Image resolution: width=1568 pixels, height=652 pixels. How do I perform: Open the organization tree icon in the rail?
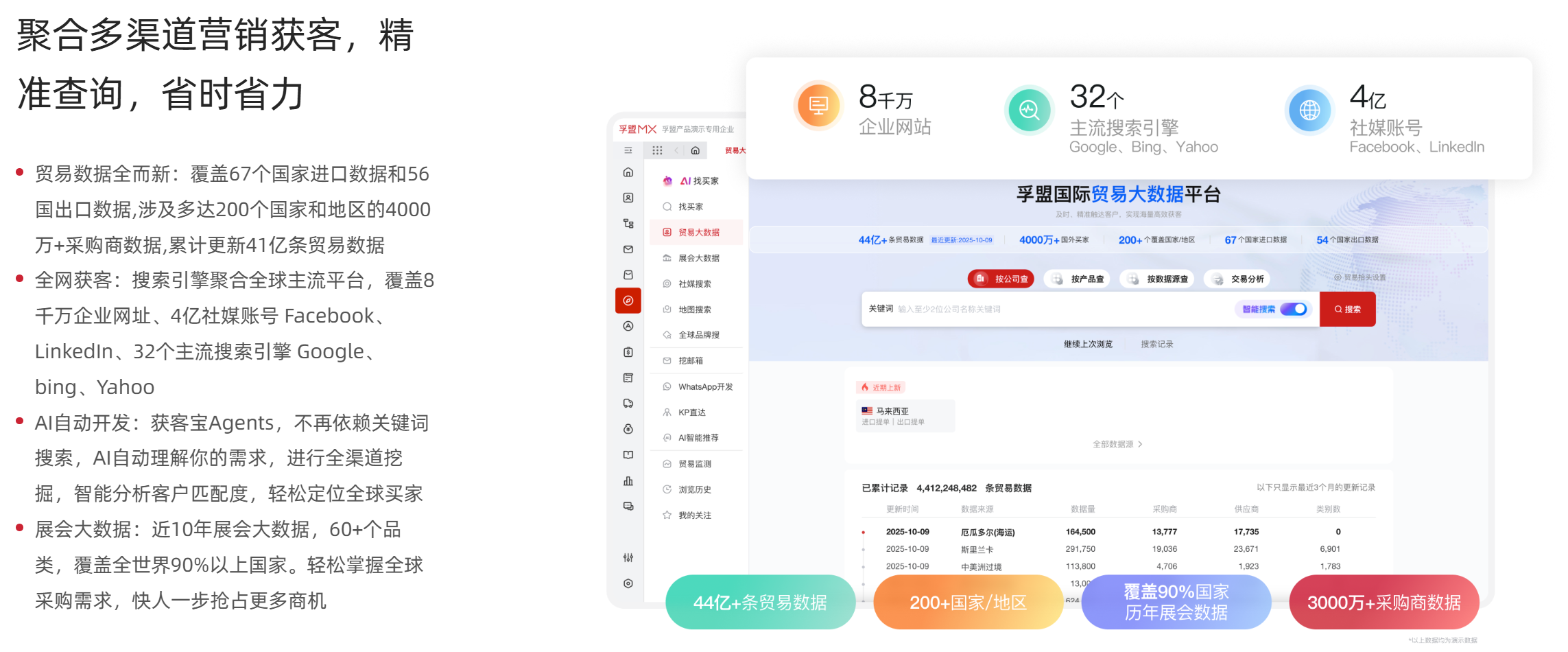(628, 224)
